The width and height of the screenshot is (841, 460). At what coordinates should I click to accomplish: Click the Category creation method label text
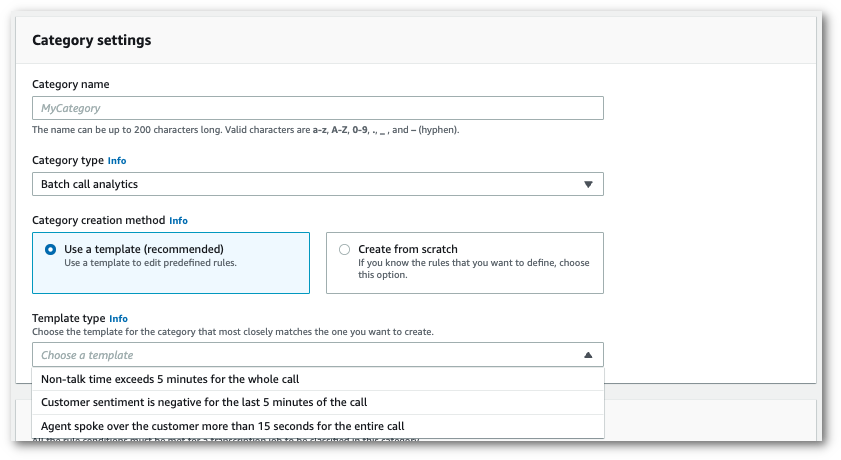click(x=98, y=220)
